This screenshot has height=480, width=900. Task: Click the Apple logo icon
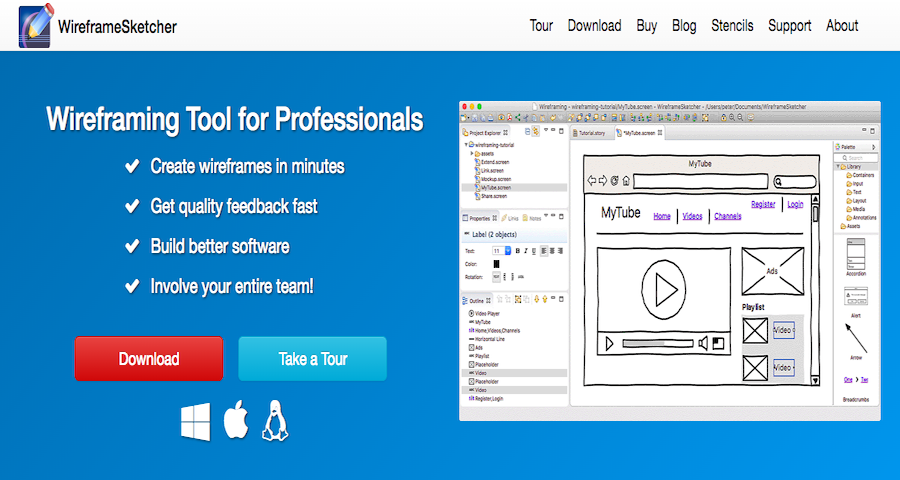click(x=236, y=420)
